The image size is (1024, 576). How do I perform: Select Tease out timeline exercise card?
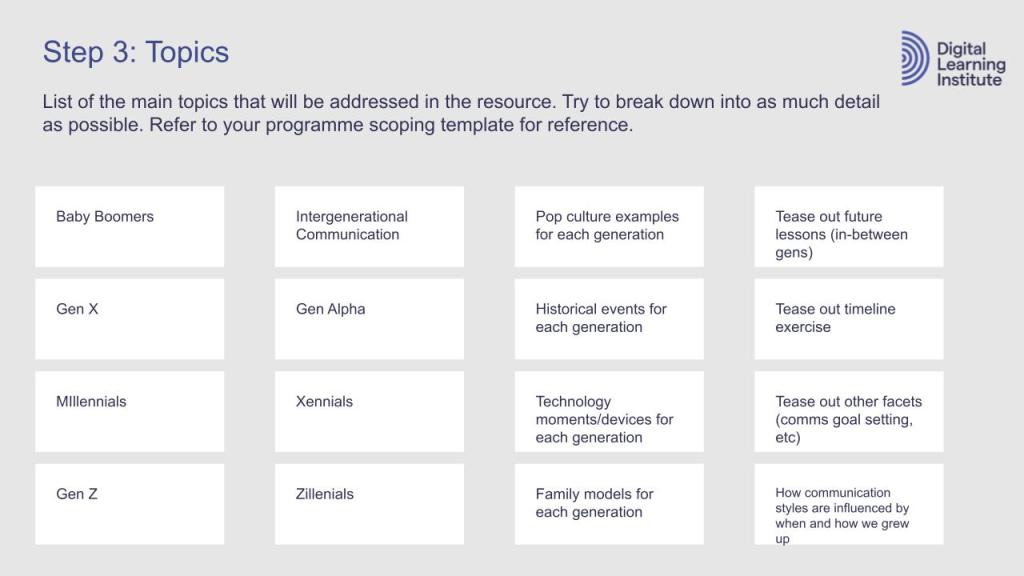(849, 319)
